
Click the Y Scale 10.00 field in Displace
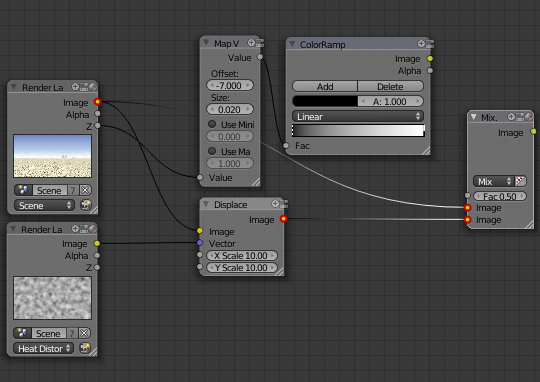tap(242, 267)
